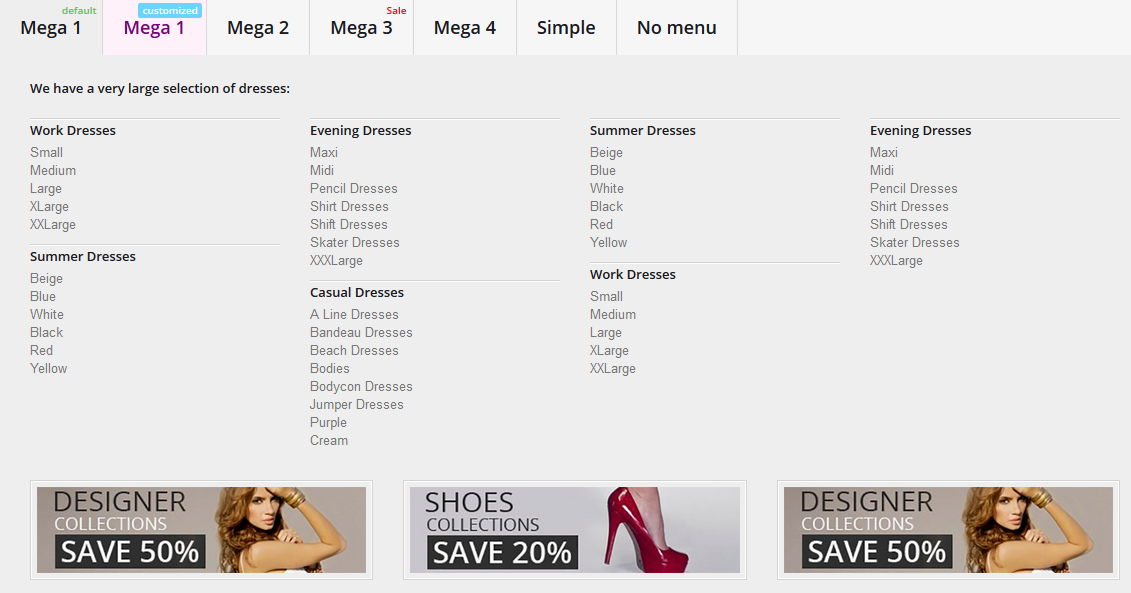Open the Mega 3 Sale tab

361,27
